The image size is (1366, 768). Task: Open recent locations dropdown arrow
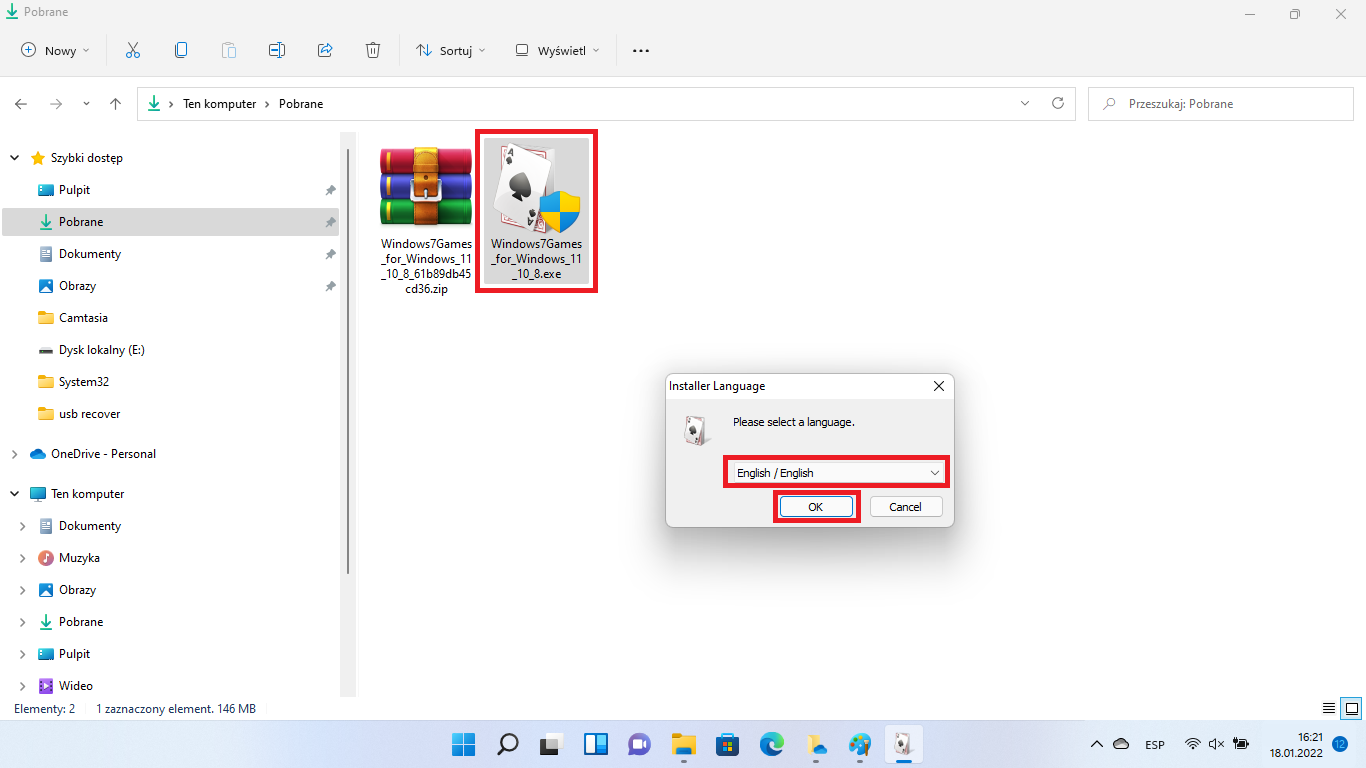86,104
